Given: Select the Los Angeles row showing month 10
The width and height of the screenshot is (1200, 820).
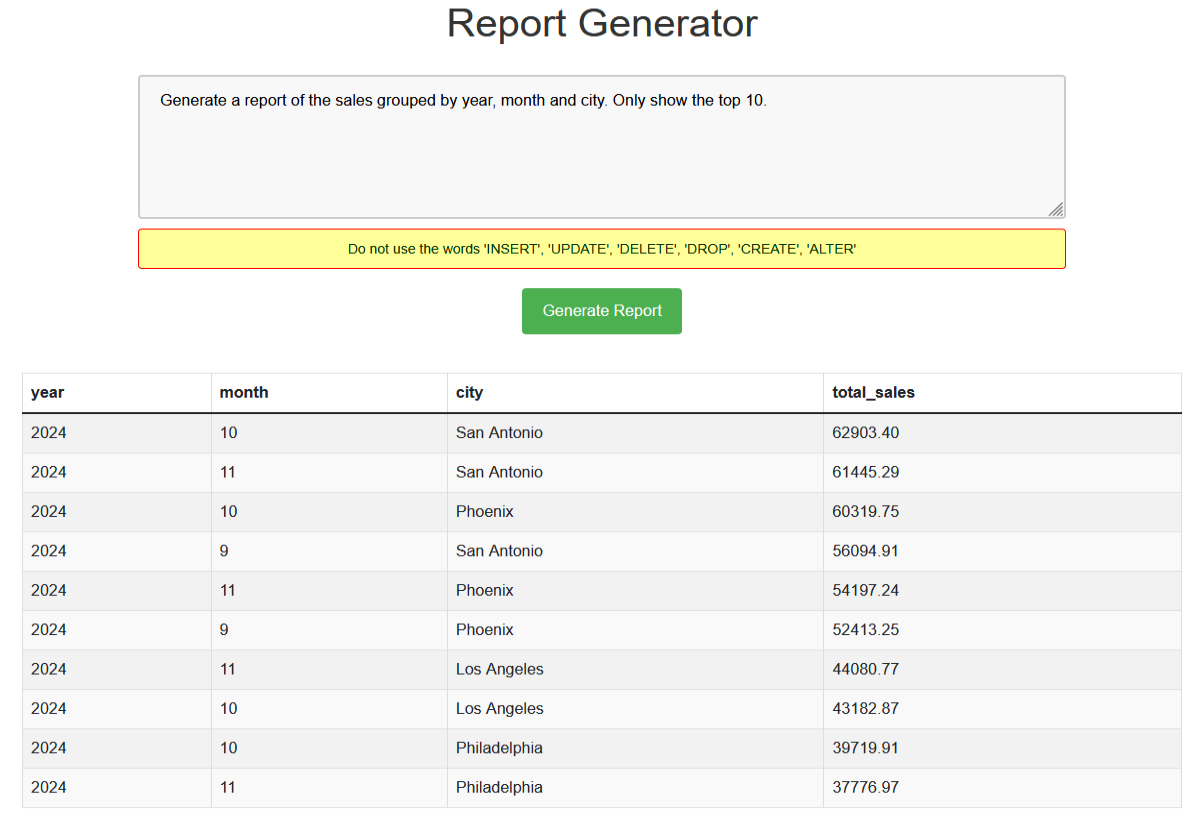Looking at the screenshot, I should 600,708.
